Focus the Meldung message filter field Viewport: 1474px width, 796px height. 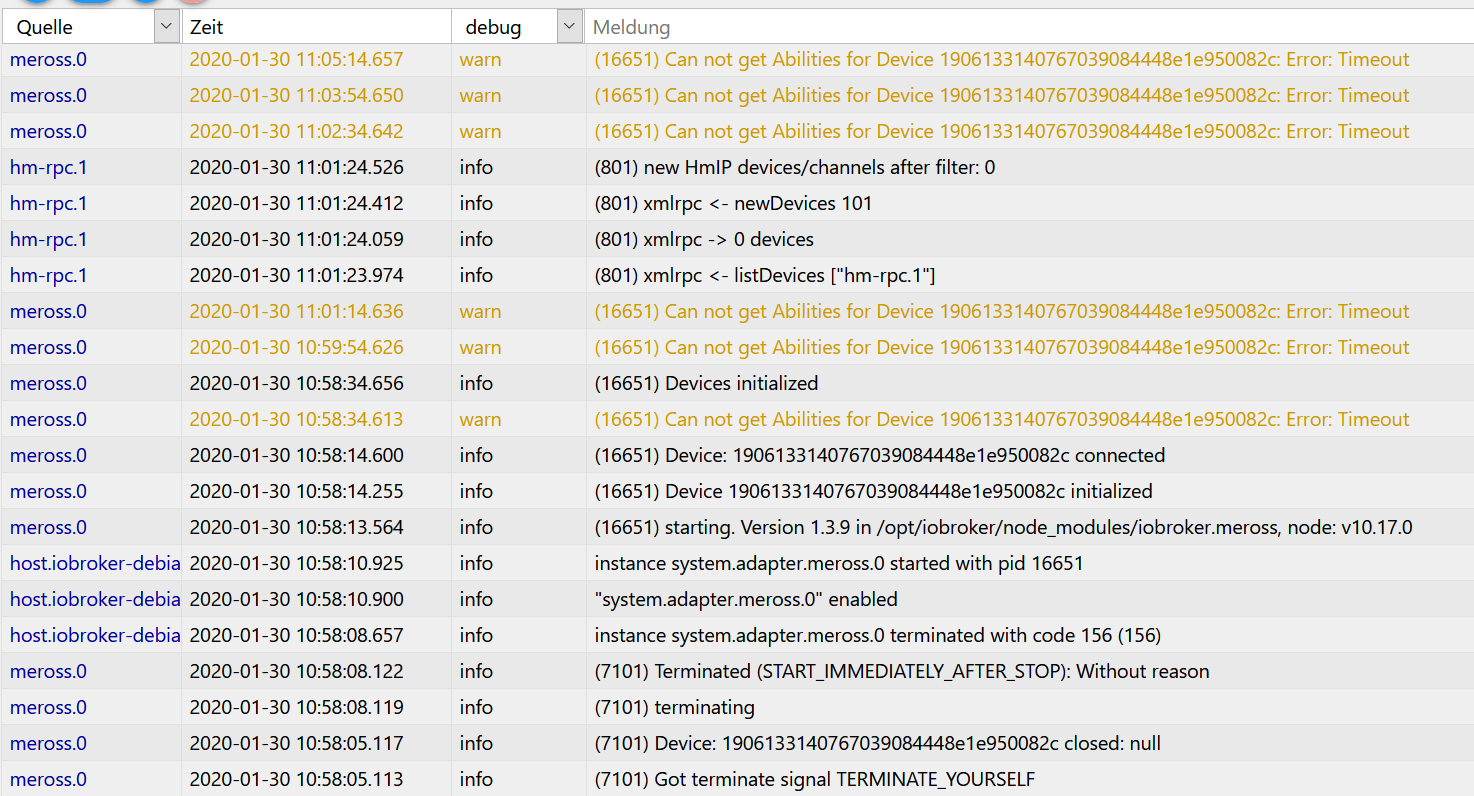click(1029, 27)
